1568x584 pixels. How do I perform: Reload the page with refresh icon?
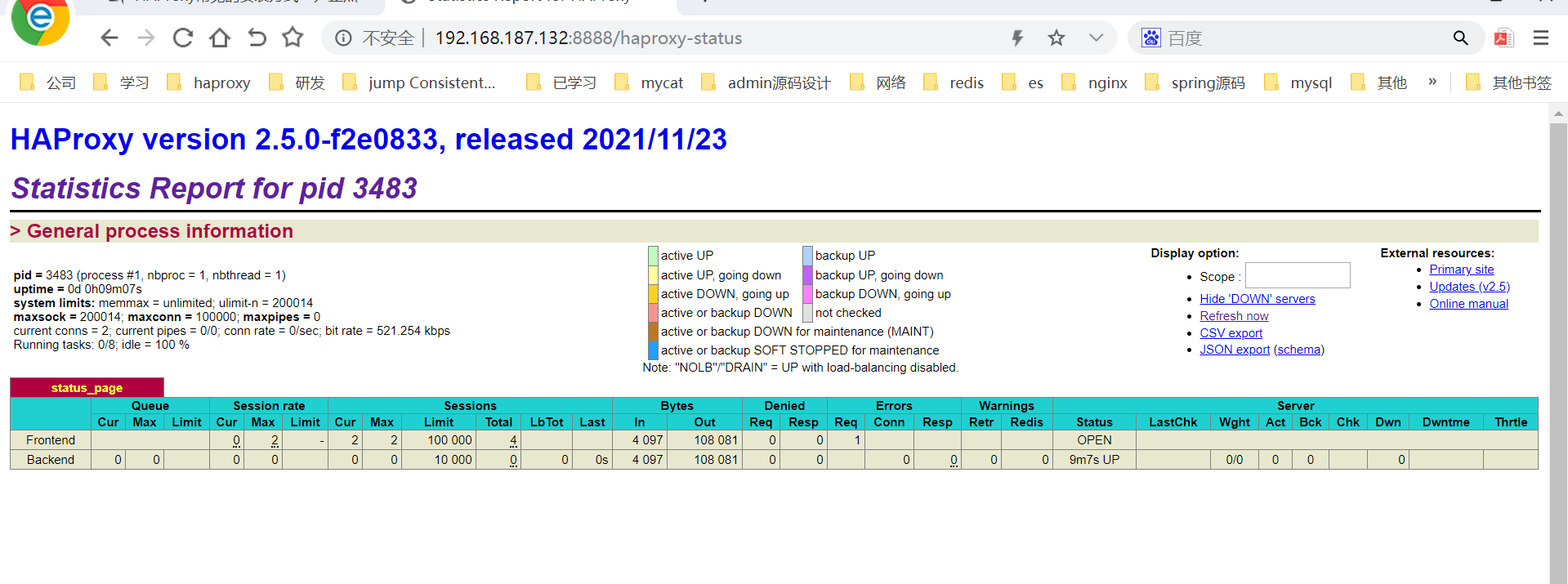point(183,38)
